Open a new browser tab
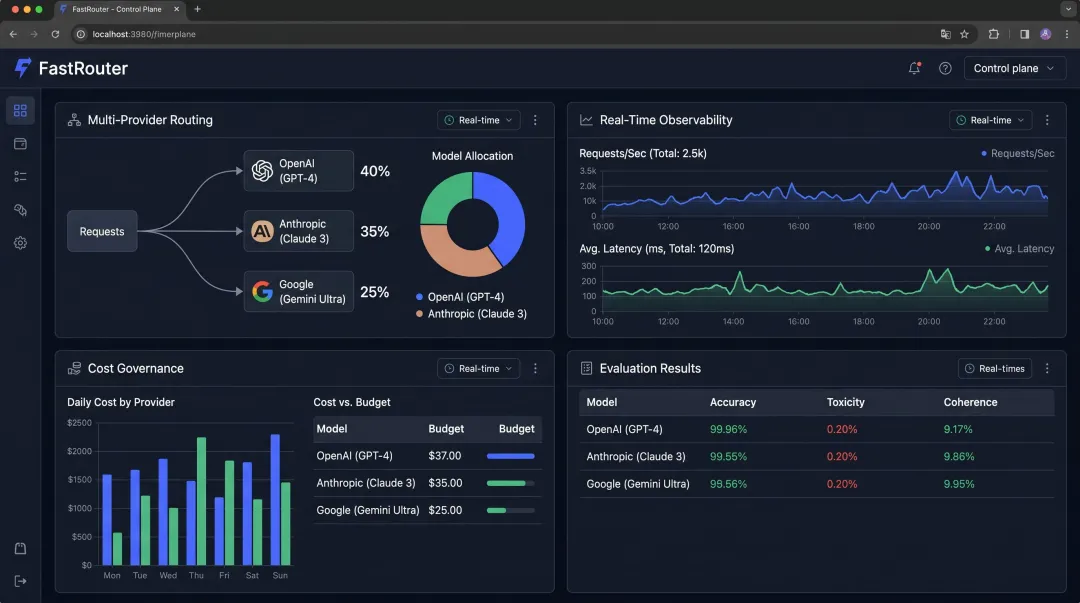The height and width of the screenshot is (603, 1080). (x=198, y=10)
